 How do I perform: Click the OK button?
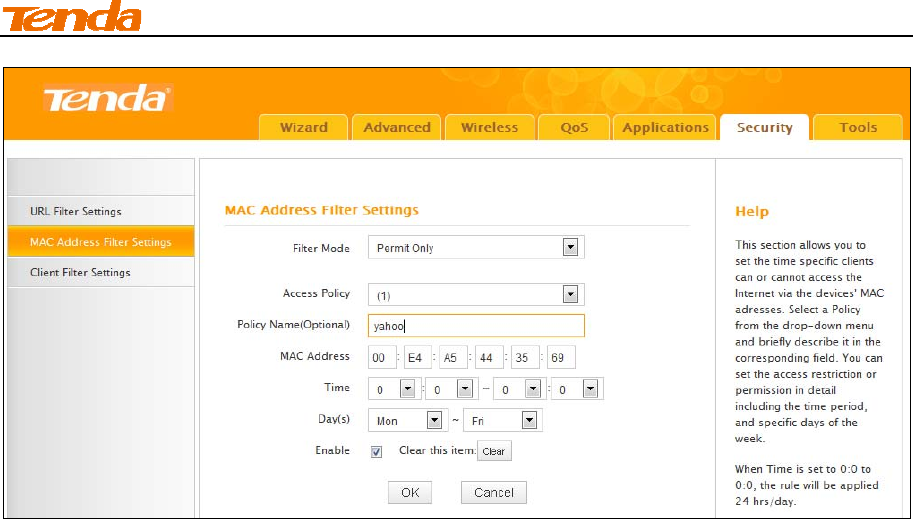click(x=410, y=493)
